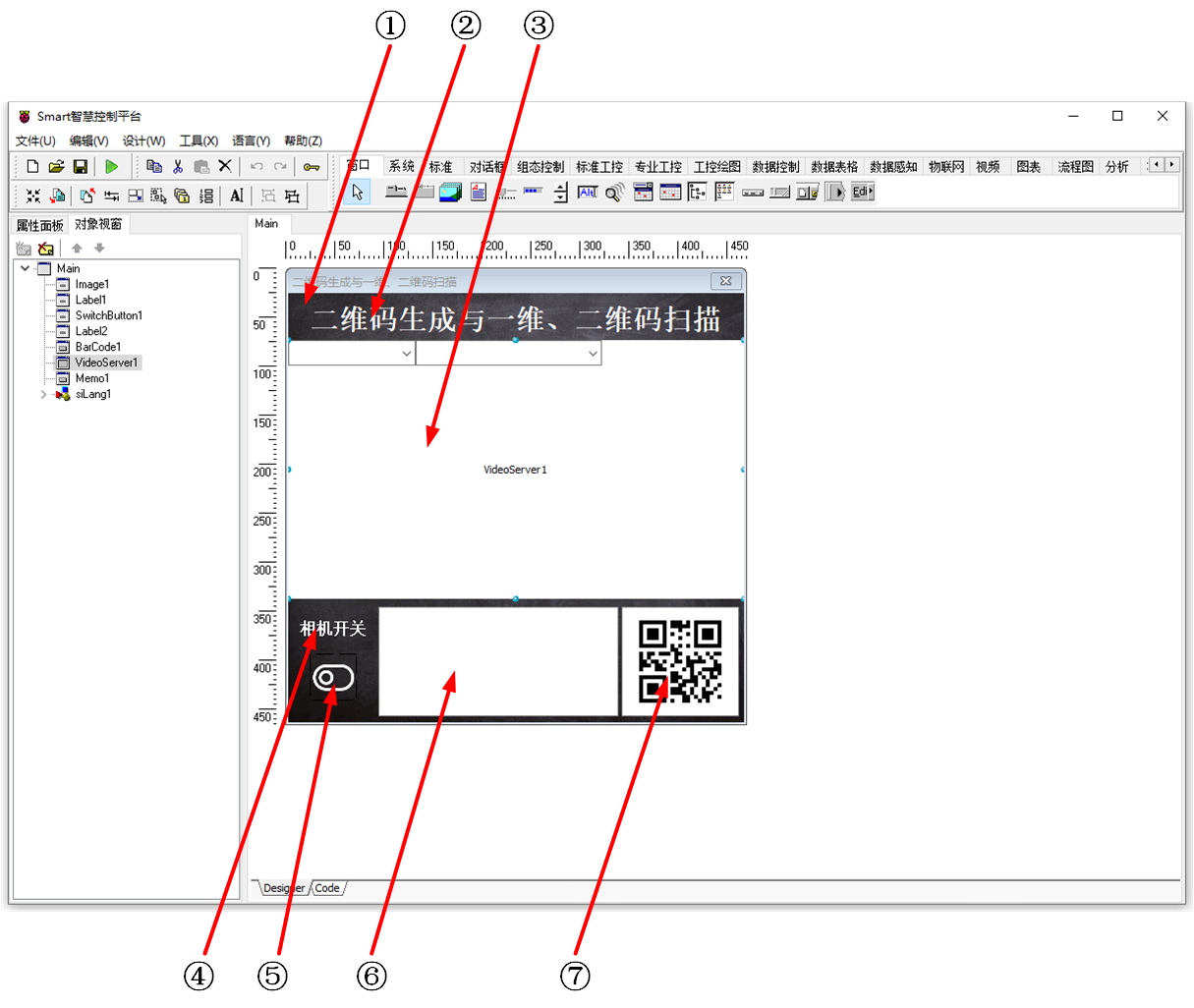
Task: Click the Redo arrow icon
Action: click(280, 166)
